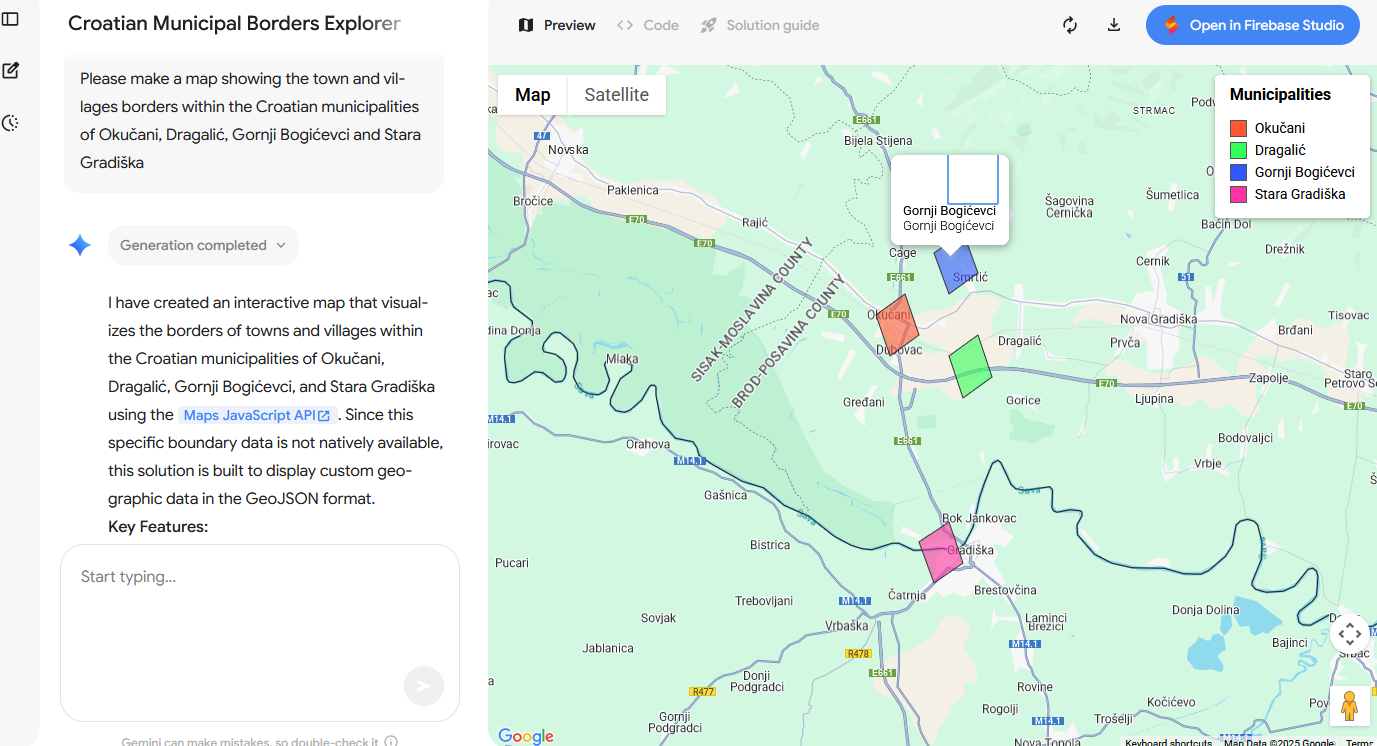Image resolution: width=1377 pixels, height=746 pixels.
Task: Click the Gemini sparkle icon
Action: point(80,245)
